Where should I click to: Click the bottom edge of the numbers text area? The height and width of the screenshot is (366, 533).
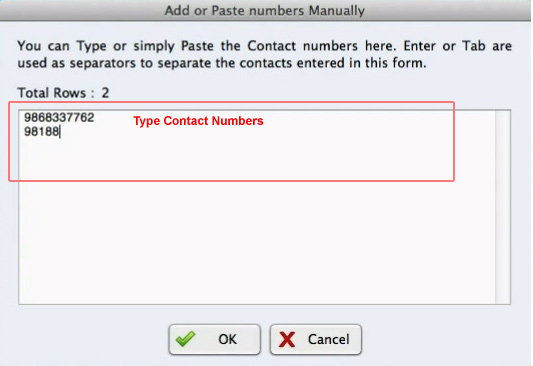(264, 304)
